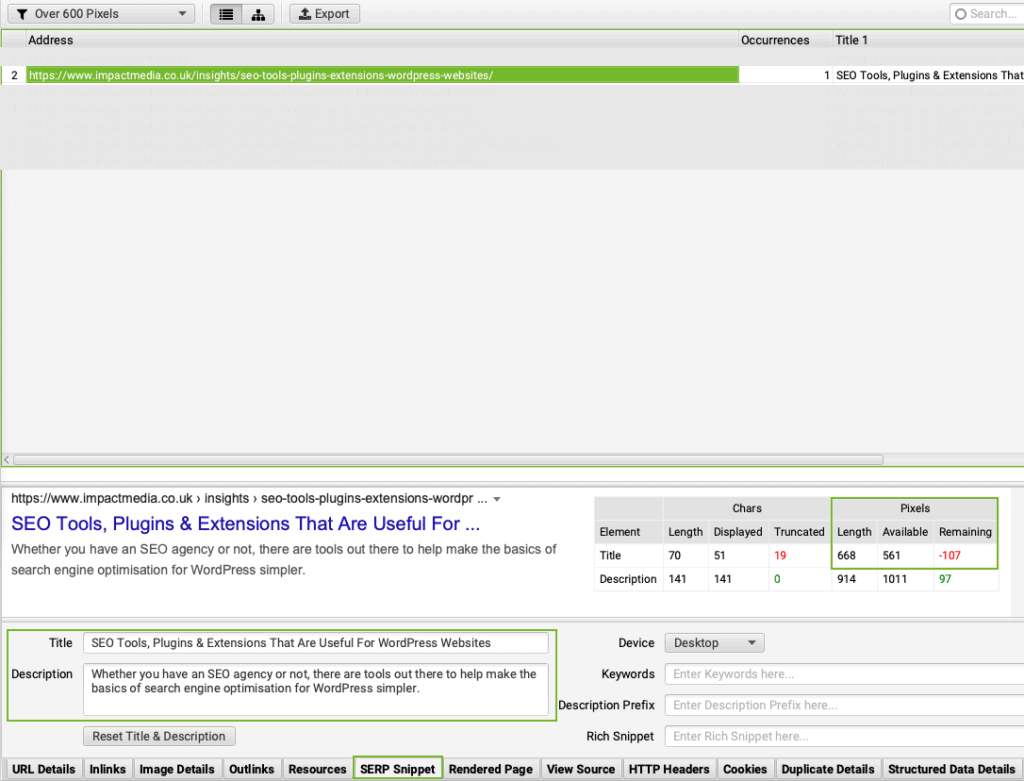Viewport: 1024px width, 781px height.
Task: Switch to Resources tab
Action: pos(317,769)
